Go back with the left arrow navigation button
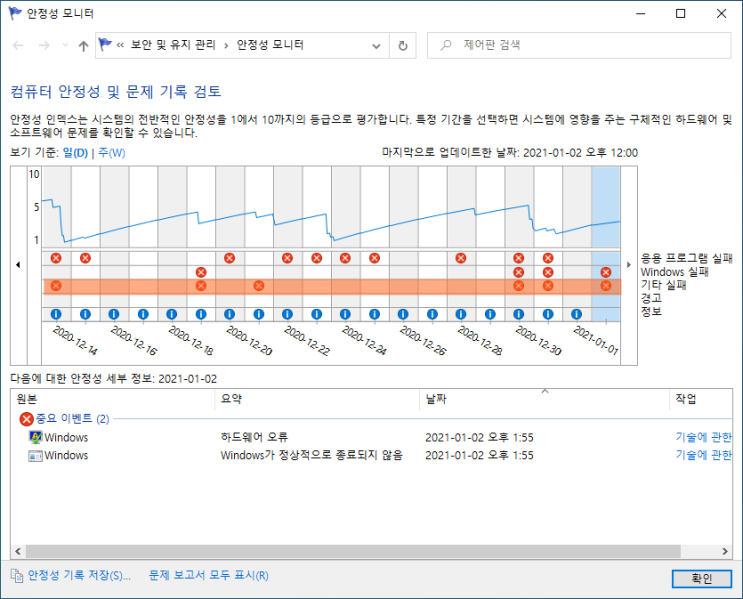 [18, 45]
